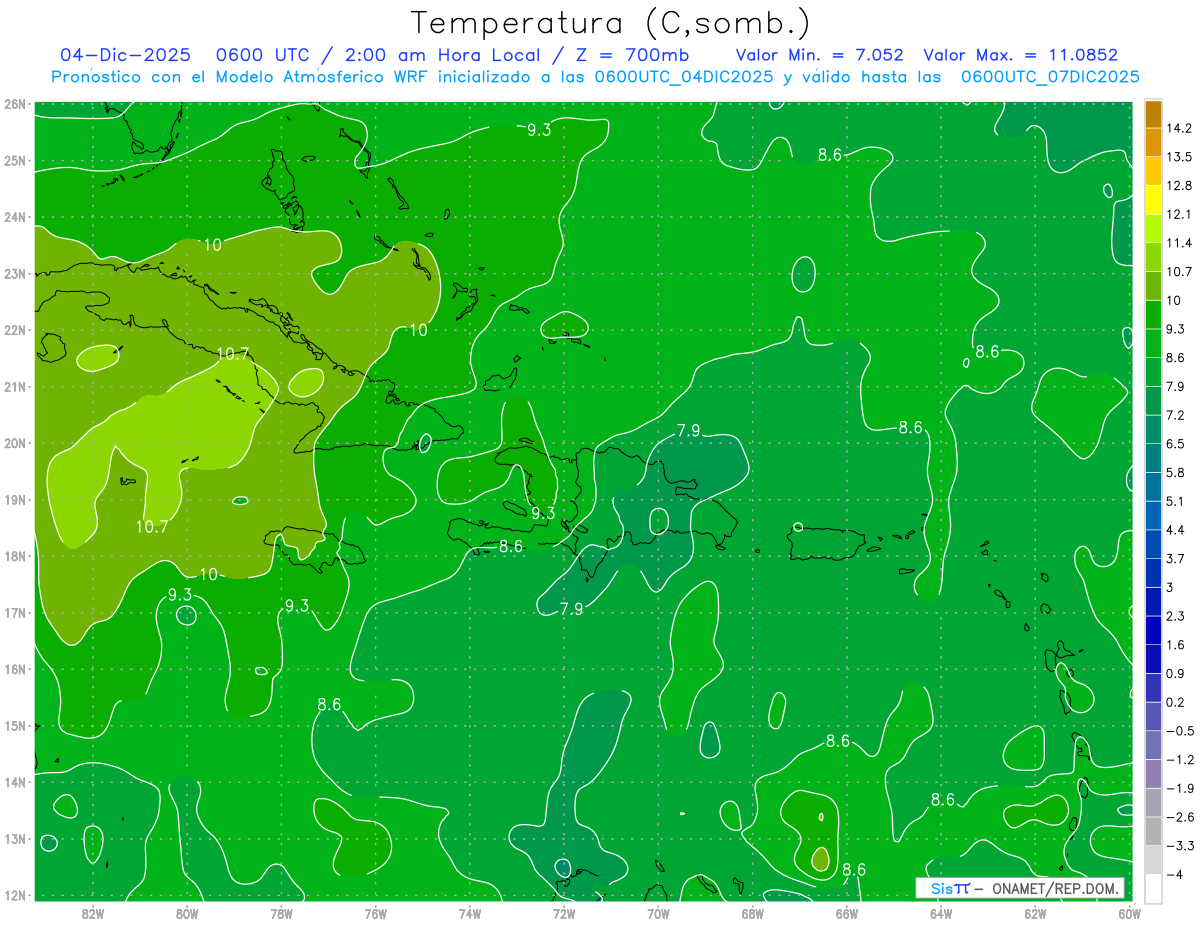Image resolution: width=1200 pixels, height=927 pixels.
Task: Click the 18N latitude axis label
Action: coord(15,556)
